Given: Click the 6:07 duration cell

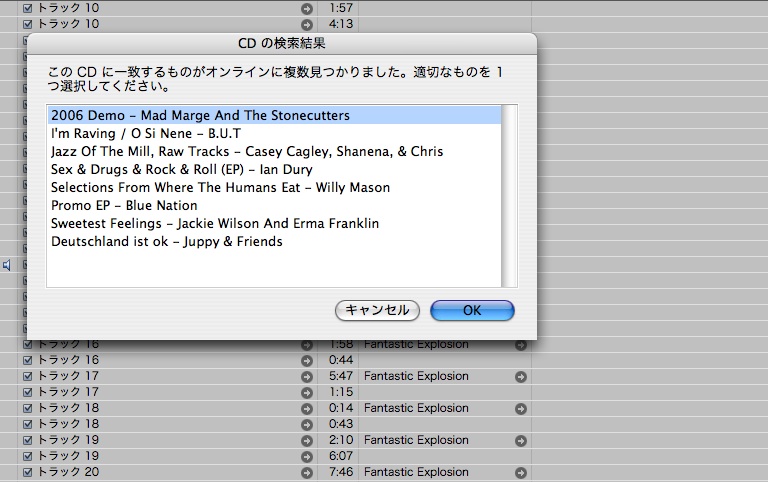Looking at the screenshot, I should (341, 456).
